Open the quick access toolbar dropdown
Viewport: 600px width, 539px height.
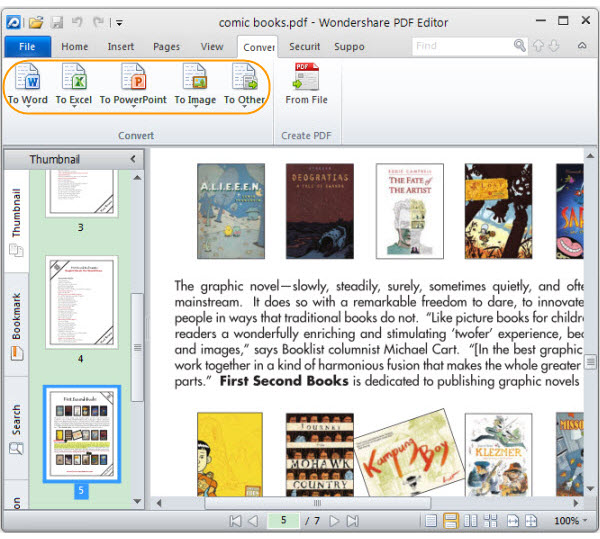point(119,23)
